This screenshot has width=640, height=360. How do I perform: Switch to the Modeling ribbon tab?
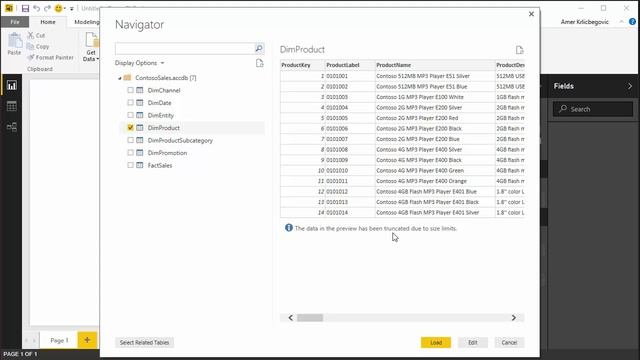[87, 22]
